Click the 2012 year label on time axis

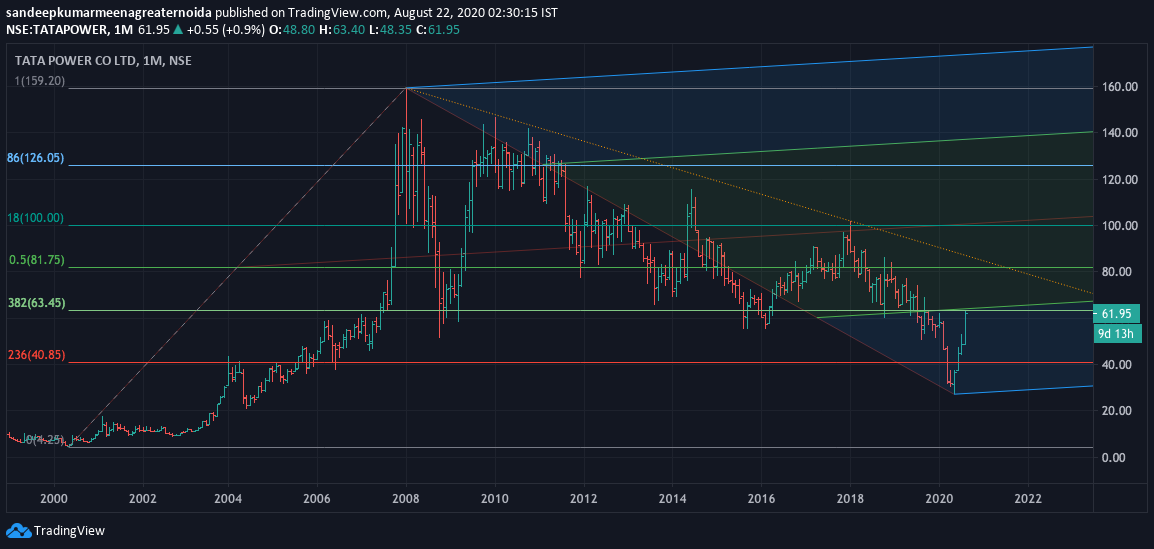[584, 499]
